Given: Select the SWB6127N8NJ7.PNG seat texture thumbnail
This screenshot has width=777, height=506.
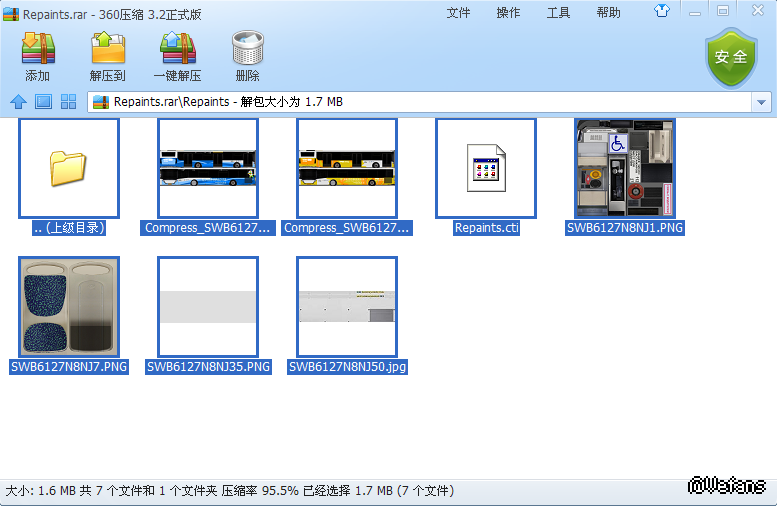Looking at the screenshot, I should [69, 307].
